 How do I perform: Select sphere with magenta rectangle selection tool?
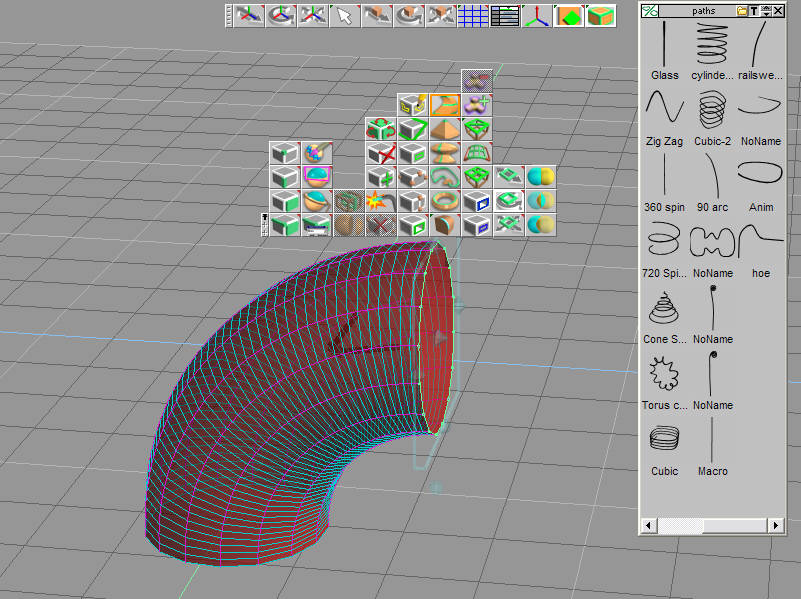317,177
